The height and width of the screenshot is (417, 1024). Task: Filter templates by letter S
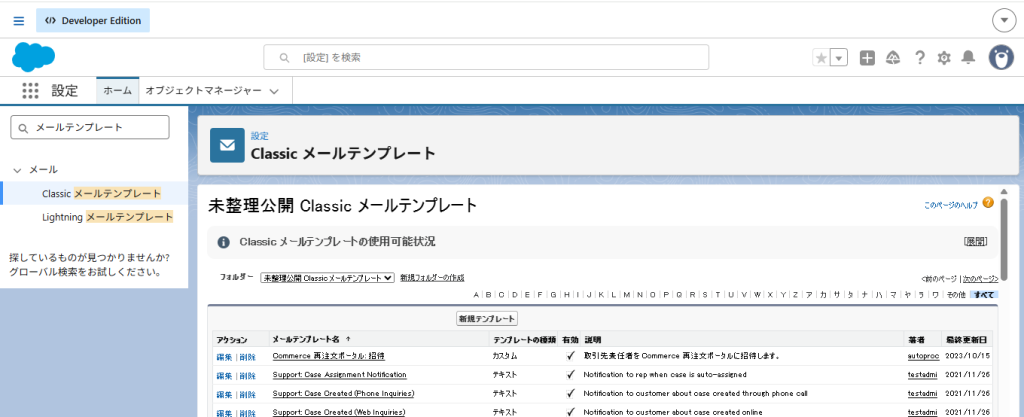click(x=706, y=294)
